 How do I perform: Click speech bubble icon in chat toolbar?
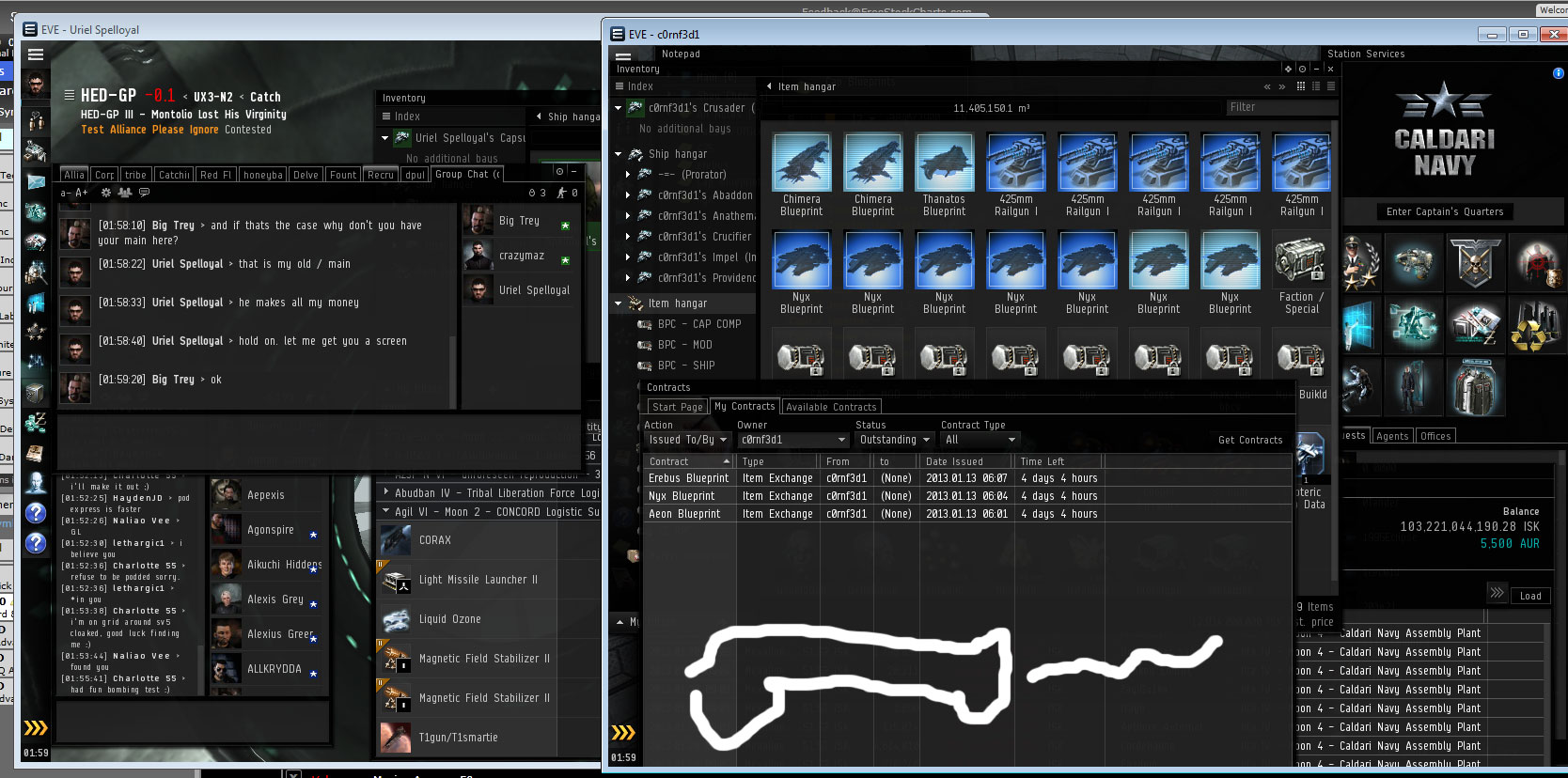(x=144, y=193)
